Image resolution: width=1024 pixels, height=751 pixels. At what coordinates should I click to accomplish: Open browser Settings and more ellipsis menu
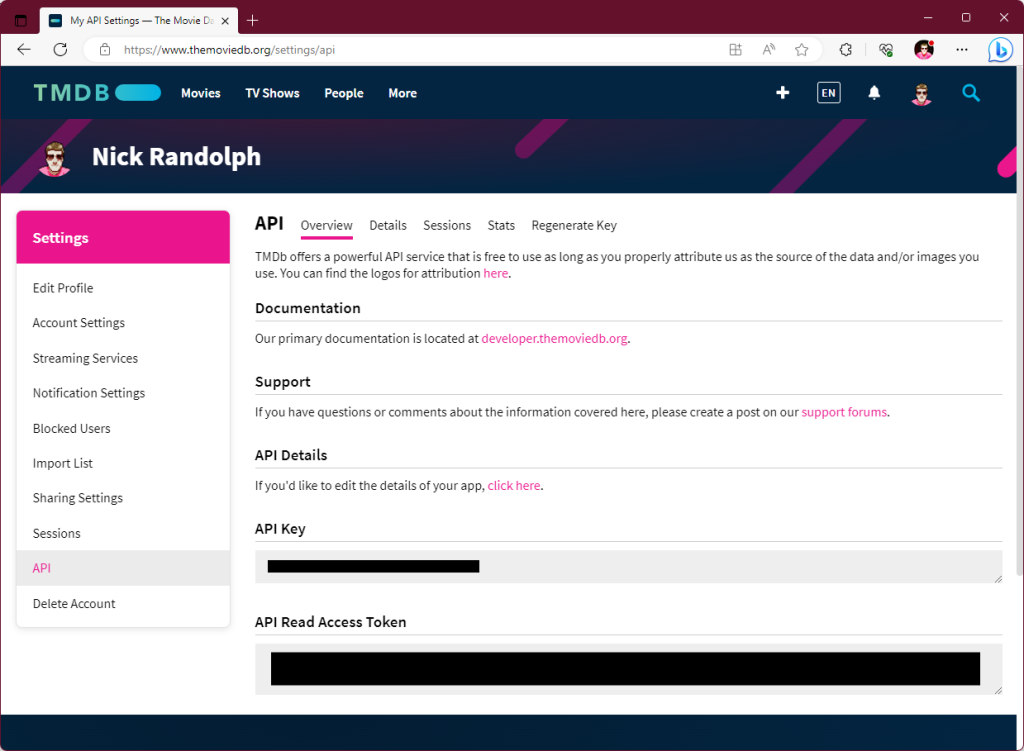962,49
